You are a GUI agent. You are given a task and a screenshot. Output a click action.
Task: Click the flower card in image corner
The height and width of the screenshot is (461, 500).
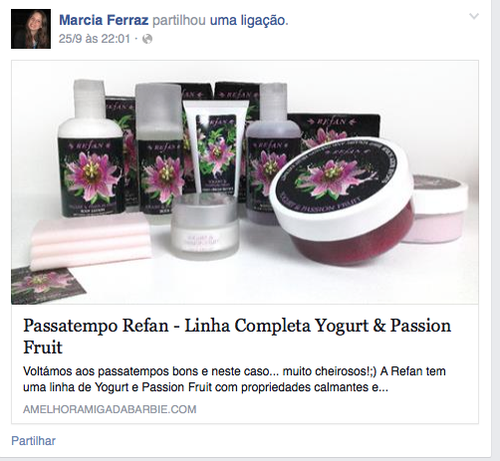(x=45, y=286)
